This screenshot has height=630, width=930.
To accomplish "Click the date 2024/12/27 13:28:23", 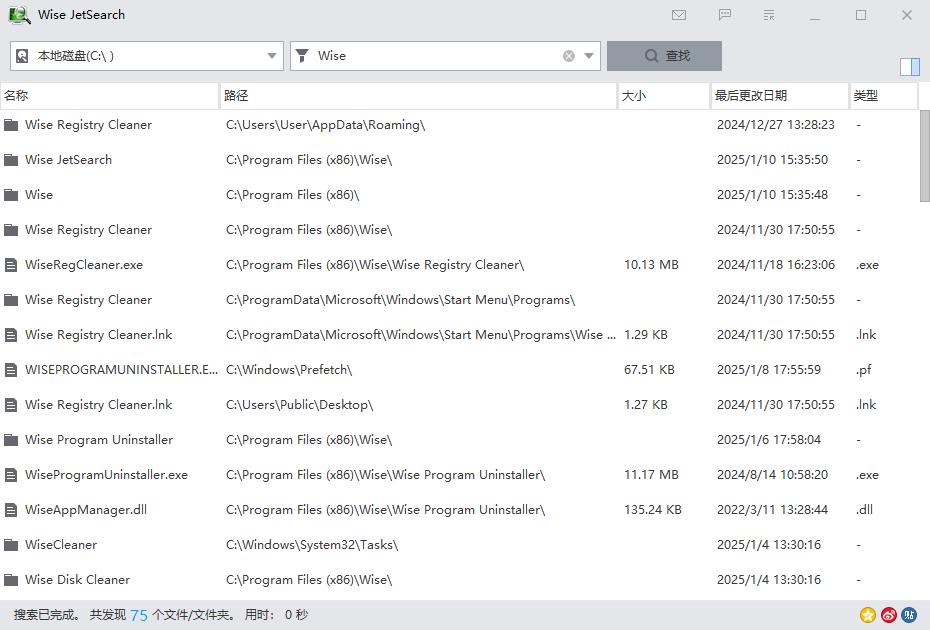I will (776, 125).
